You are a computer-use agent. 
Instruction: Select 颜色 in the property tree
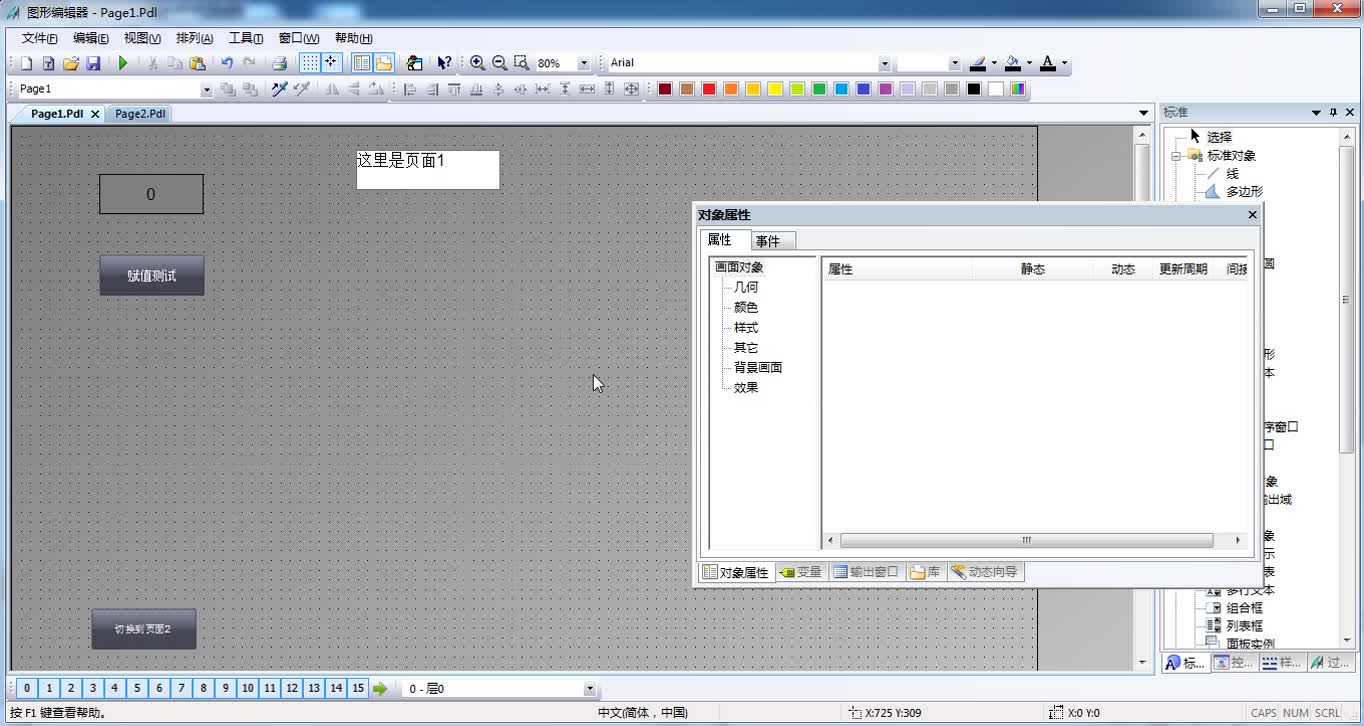[746, 307]
